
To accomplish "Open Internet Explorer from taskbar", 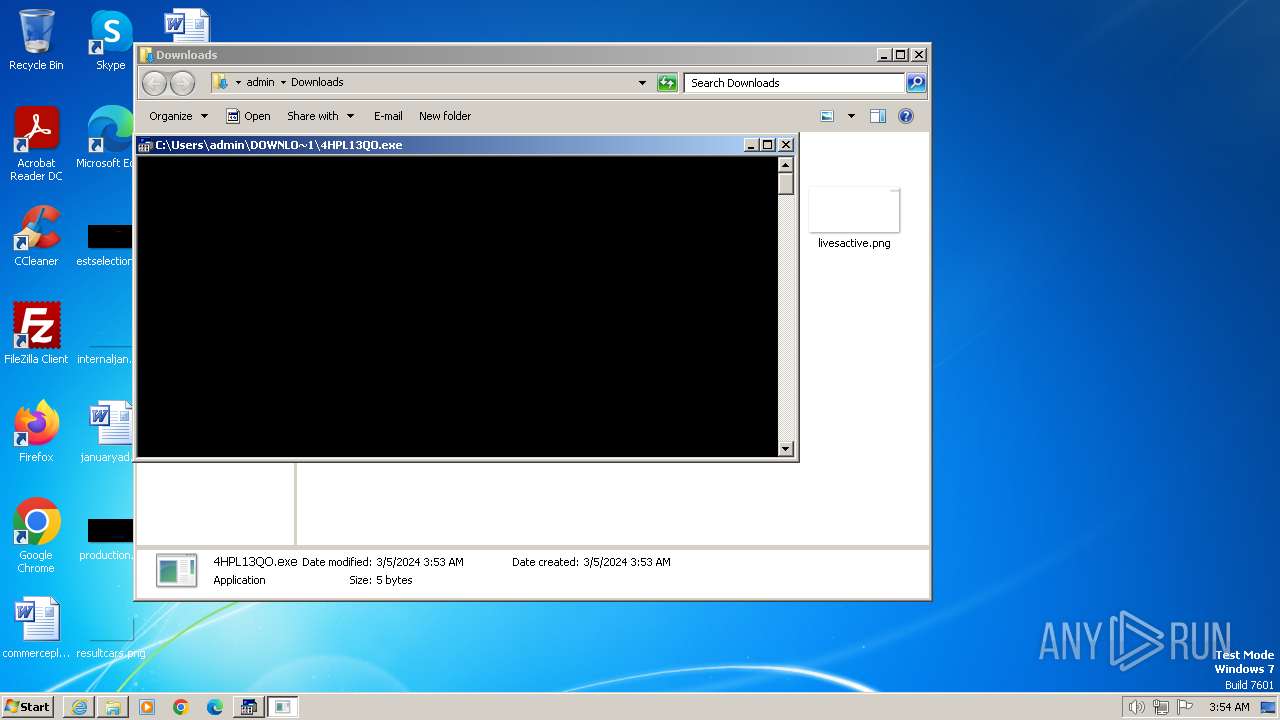I will (79, 707).
